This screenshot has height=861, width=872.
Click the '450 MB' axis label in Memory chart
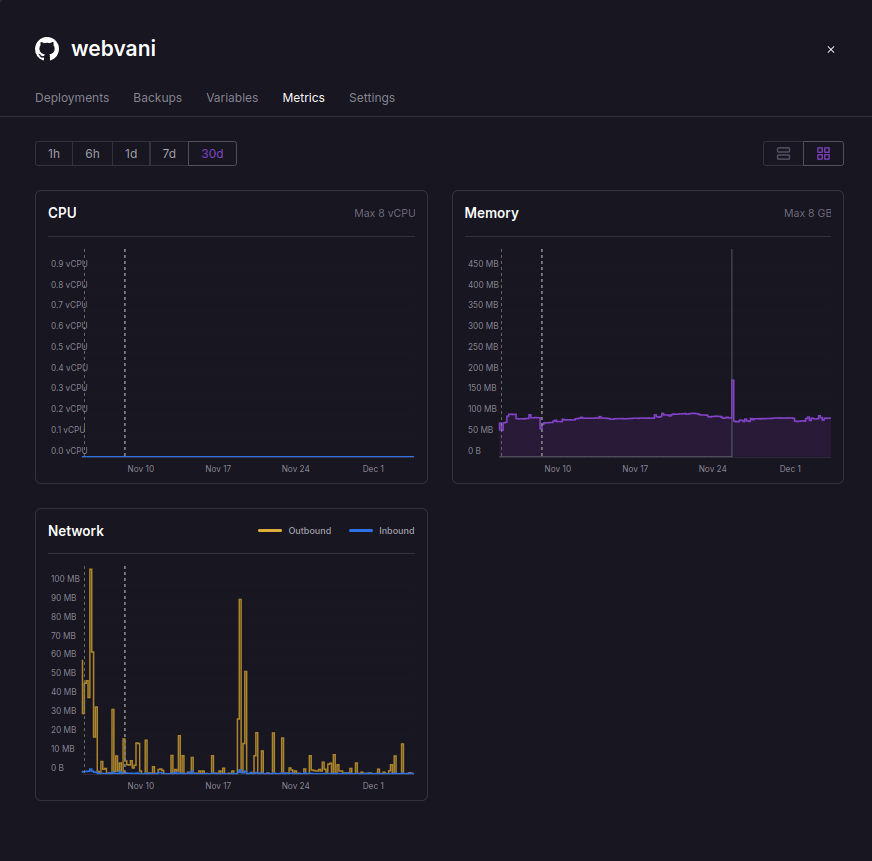click(x=483, y=264)
